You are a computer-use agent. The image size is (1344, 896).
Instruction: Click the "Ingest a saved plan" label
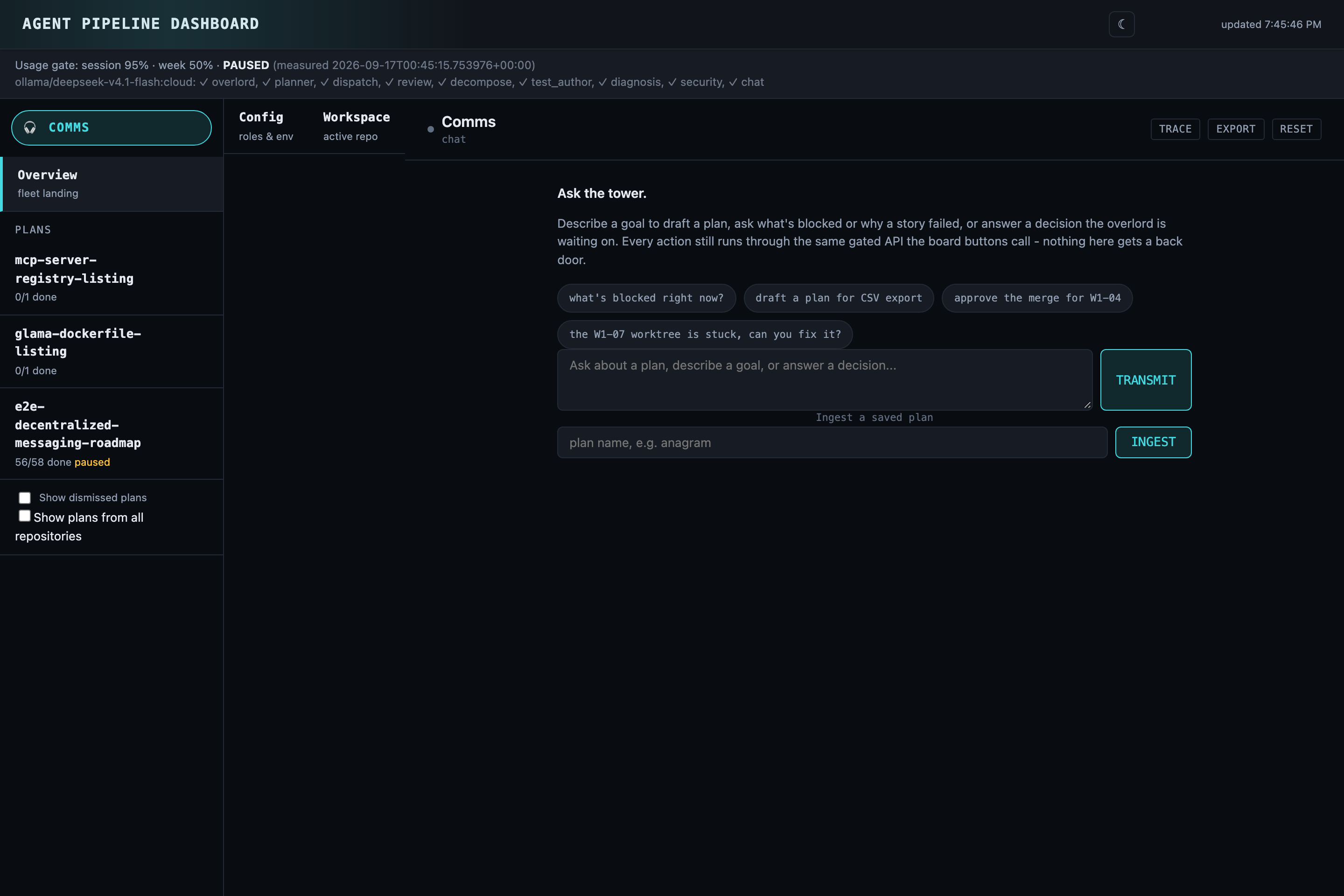click(x=874, y=418)
